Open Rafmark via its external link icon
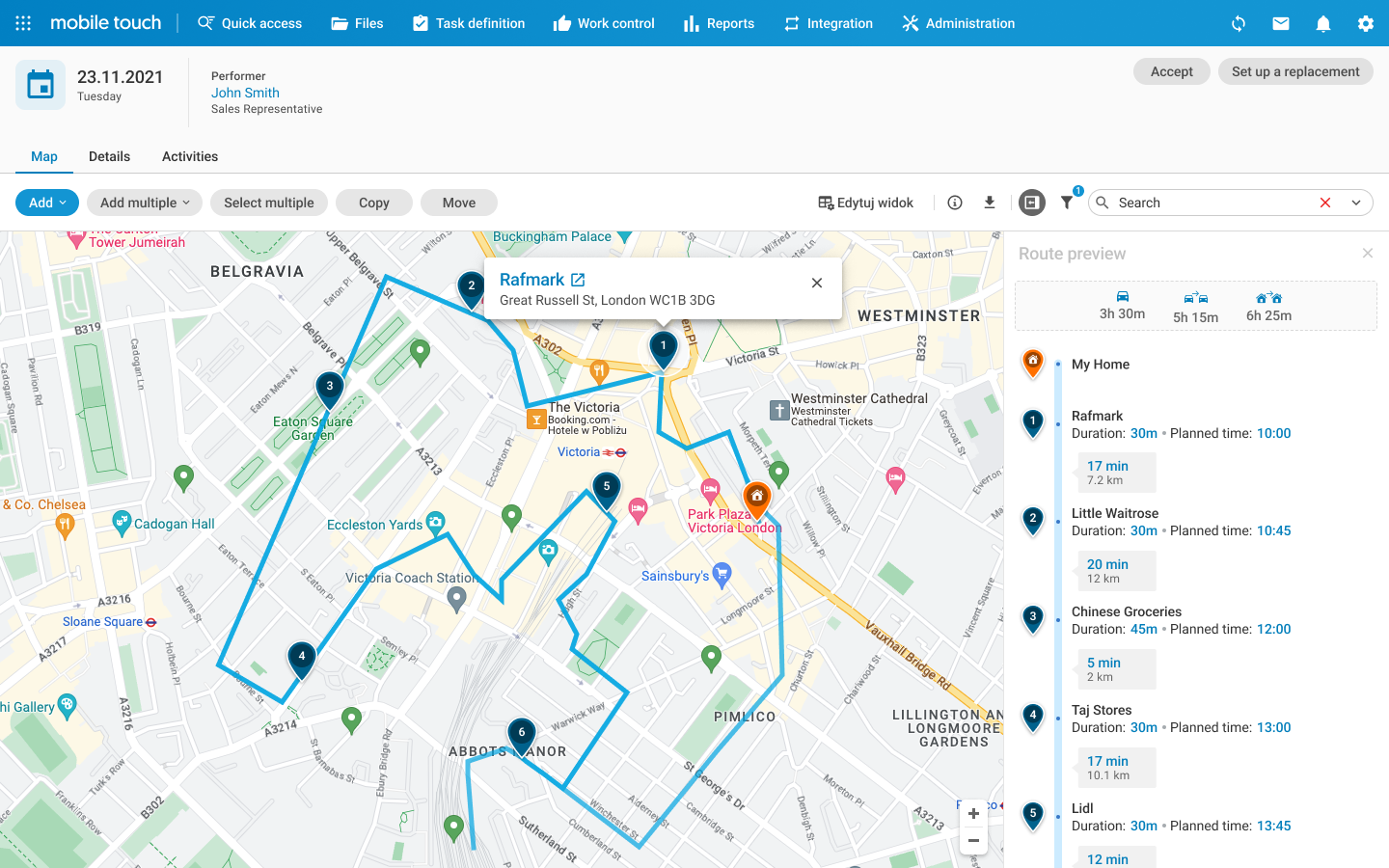Screen dimensions: 1389x868 pyautogui.click(x=578, y=279)
